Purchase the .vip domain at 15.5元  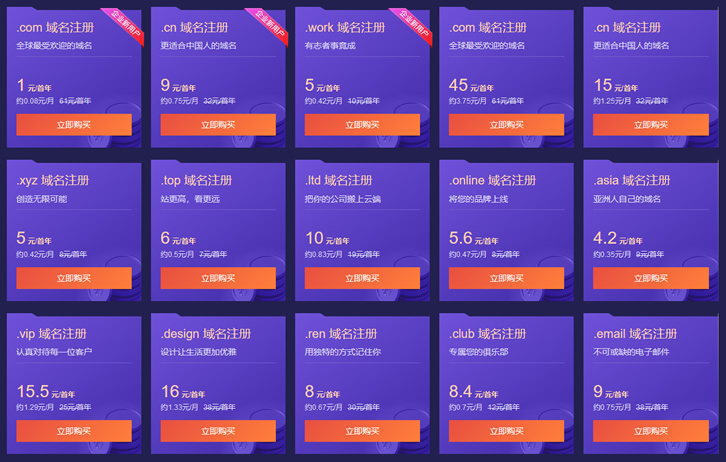pyautogui.click(x=74, y=431)
